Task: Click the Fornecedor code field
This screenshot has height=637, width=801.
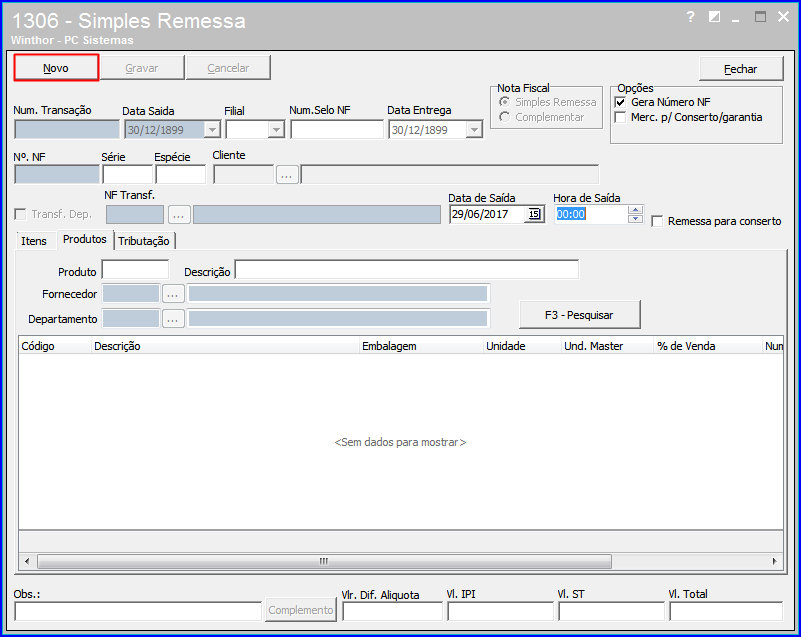Action: click(131, 294)
